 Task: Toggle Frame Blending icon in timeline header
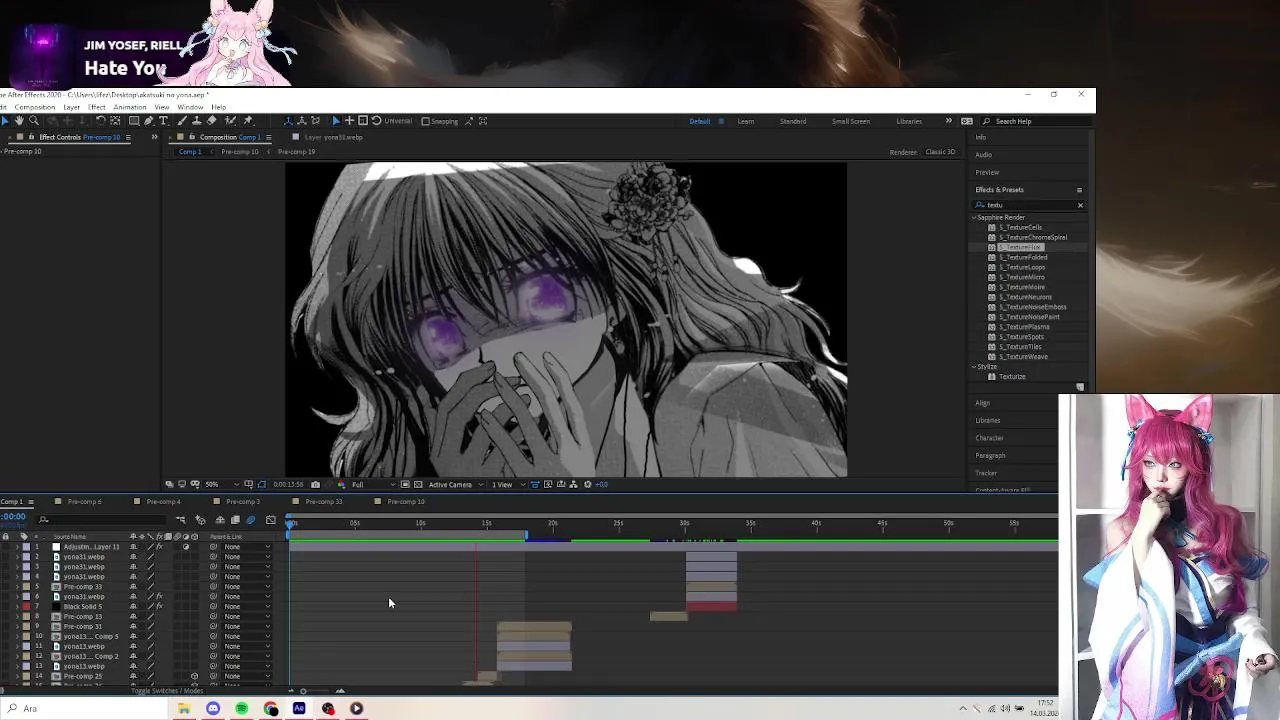(235, 520)
